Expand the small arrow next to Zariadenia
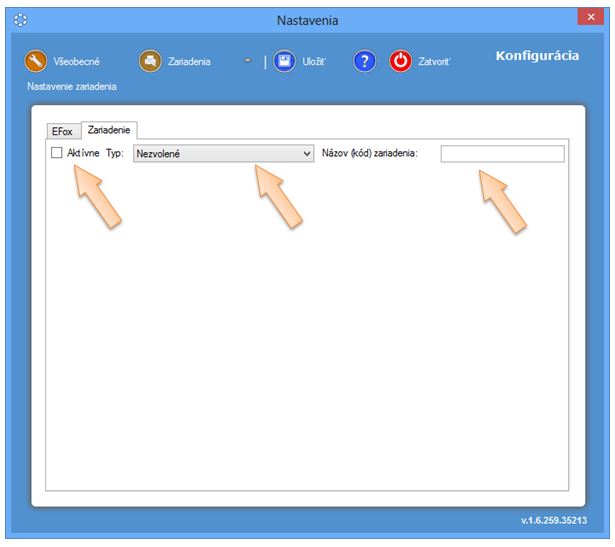 click(247, 60)
